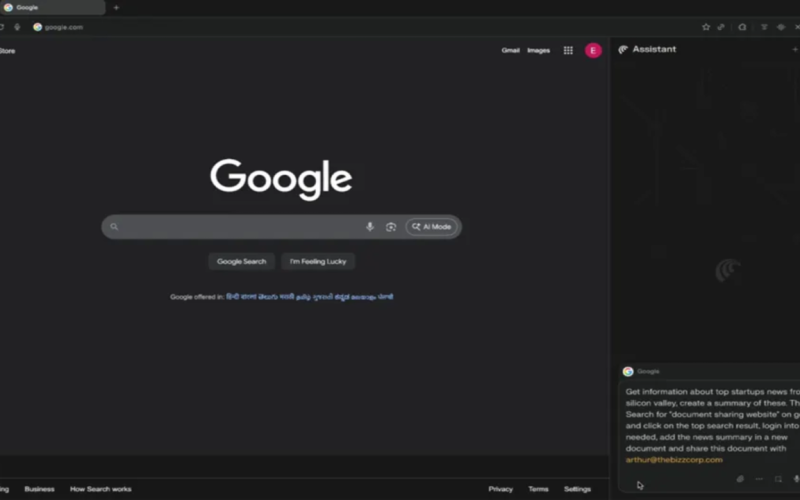Click the google.com address bar
Image resolution: width=800 pixels, height=500 pixels.
[64, 27]
